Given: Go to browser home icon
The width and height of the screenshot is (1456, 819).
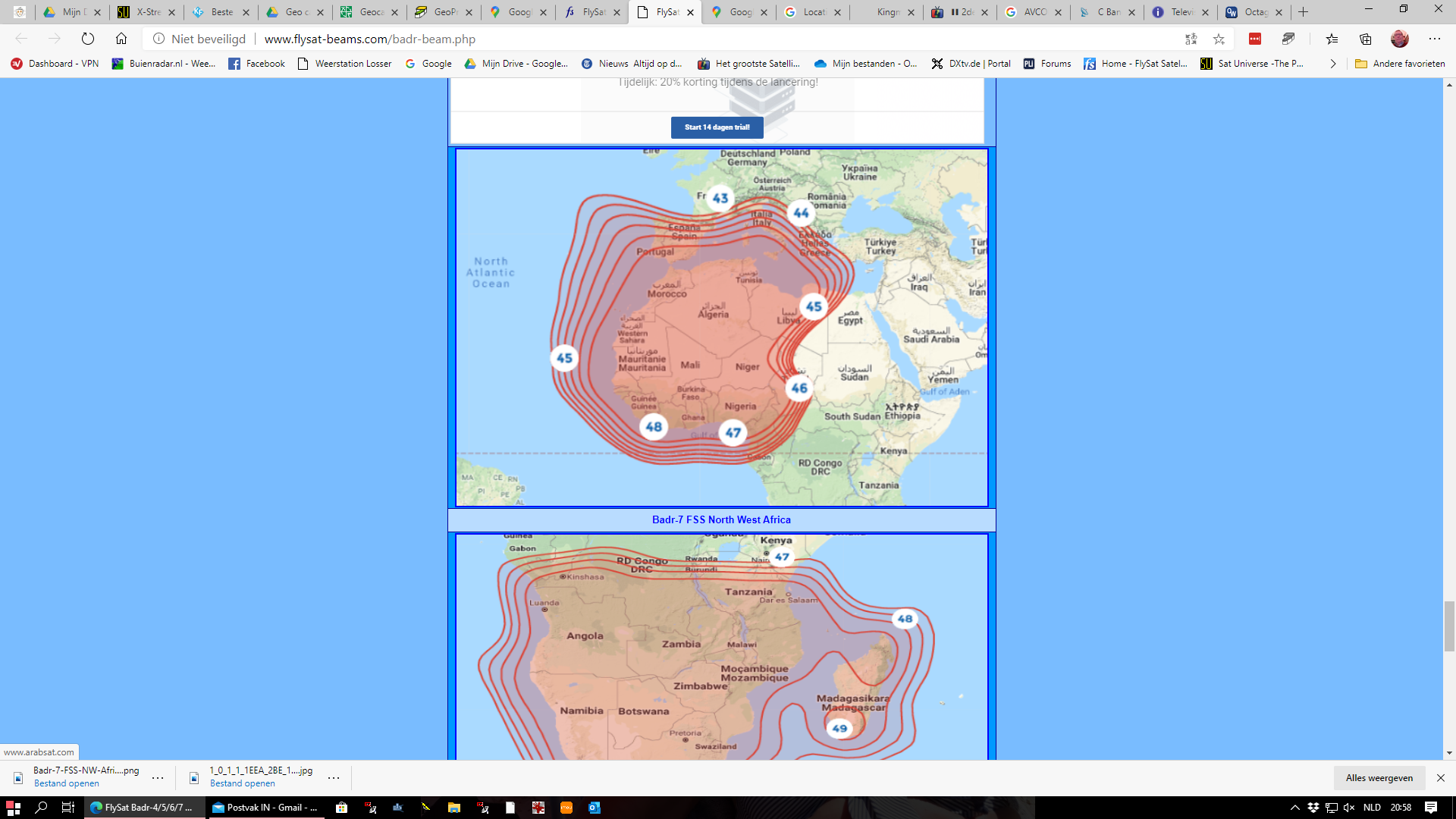Looking at the screenshot, I should (x=121, y=39).
